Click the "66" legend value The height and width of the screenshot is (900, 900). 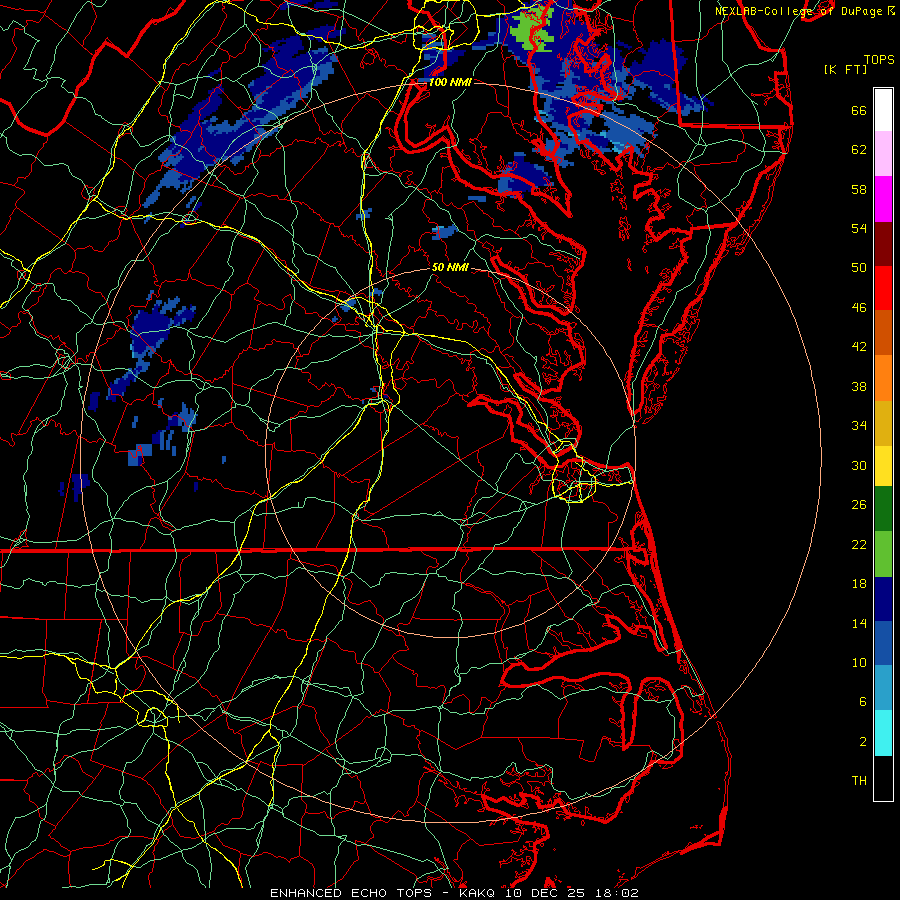tap(859, 111)
